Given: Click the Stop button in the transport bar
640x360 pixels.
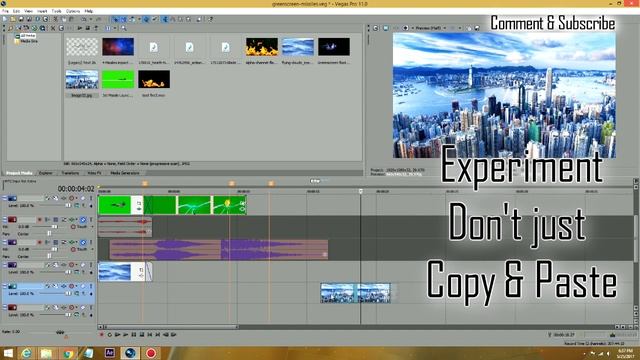Looking at the screenshot, I should [142, 334].
